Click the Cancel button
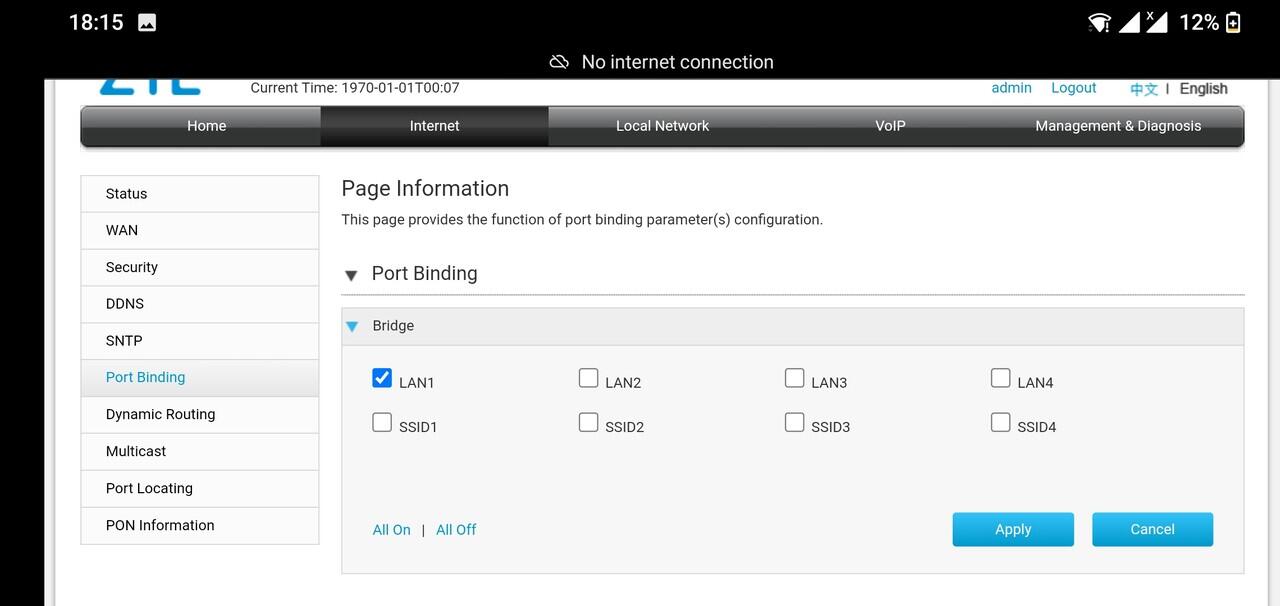Viewport: 1280px width, 606px height. pos(1152,529)
